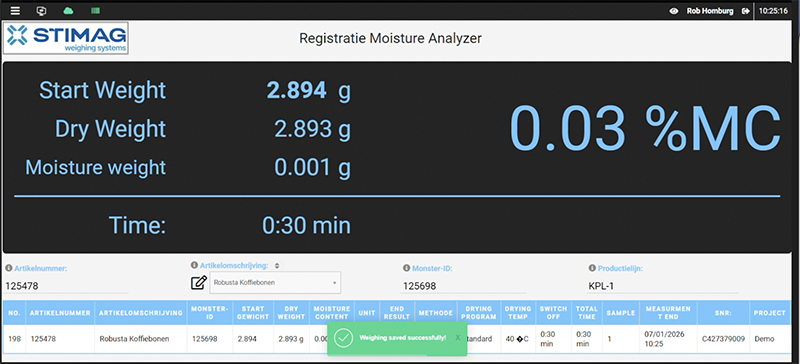Click the clock showing 10:25:16

coord(773,11)
